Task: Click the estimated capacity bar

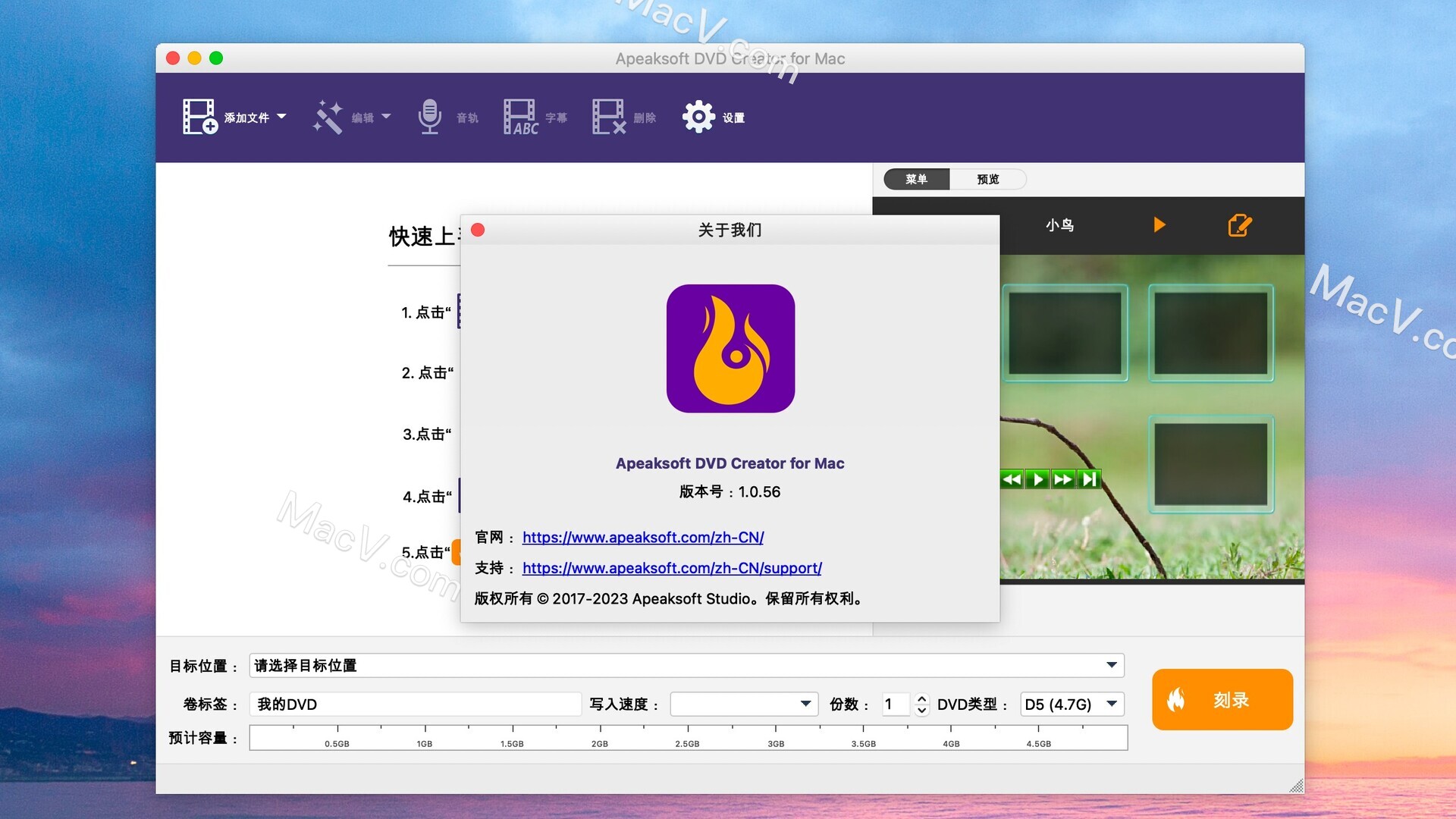Action: click(689, 737)
